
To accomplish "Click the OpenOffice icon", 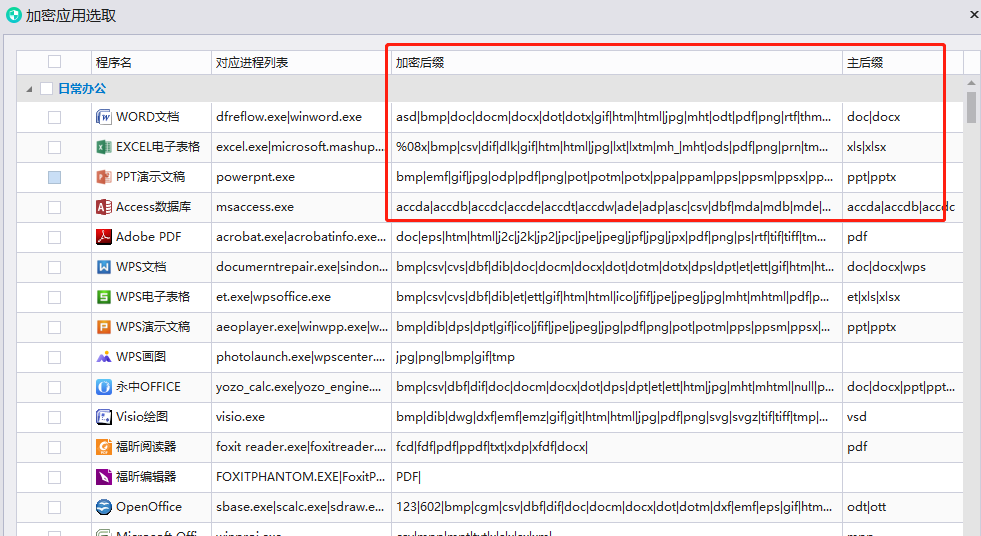I will 104,507.
